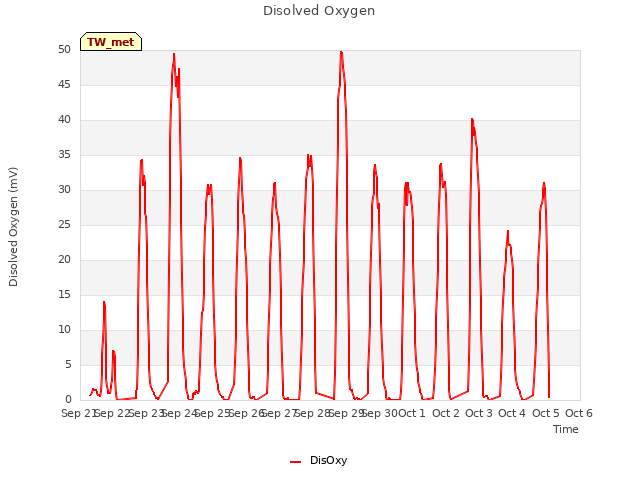640x480 pixels.
Task: Toggle the DisOxy legend entry
Action: 318,460
